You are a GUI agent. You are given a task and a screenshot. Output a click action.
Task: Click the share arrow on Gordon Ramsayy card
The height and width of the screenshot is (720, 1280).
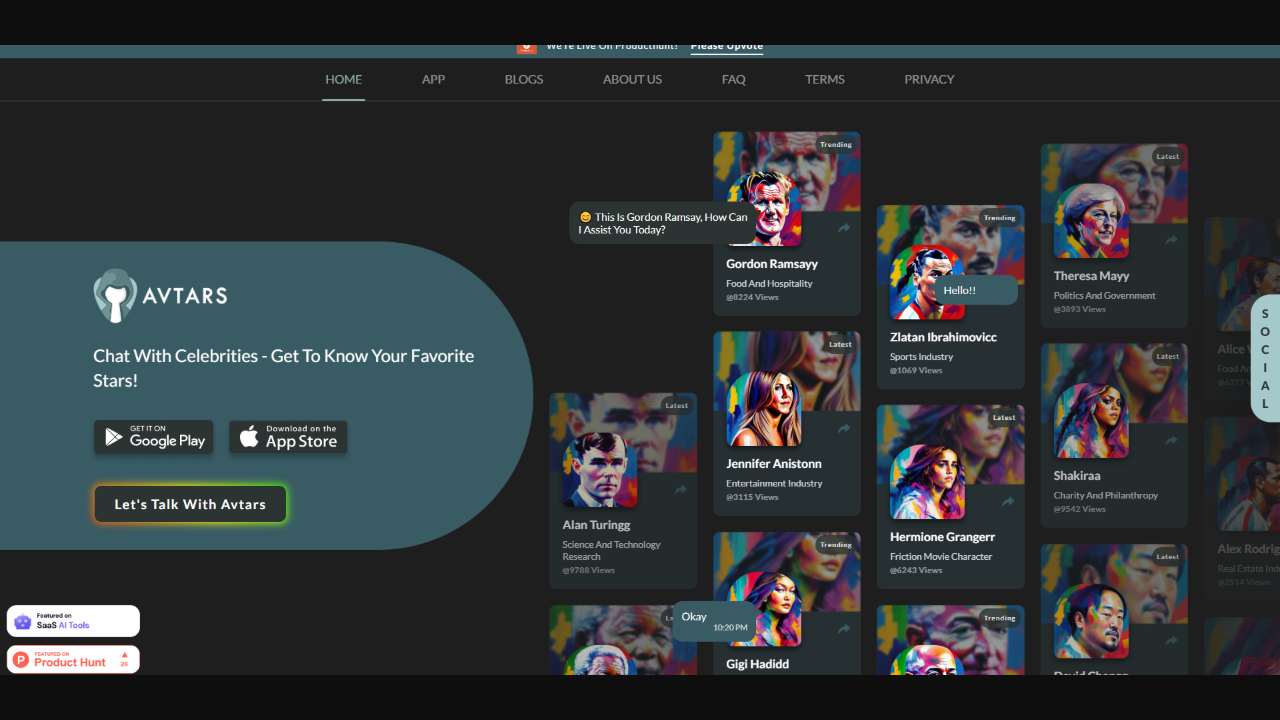point(844,228)
